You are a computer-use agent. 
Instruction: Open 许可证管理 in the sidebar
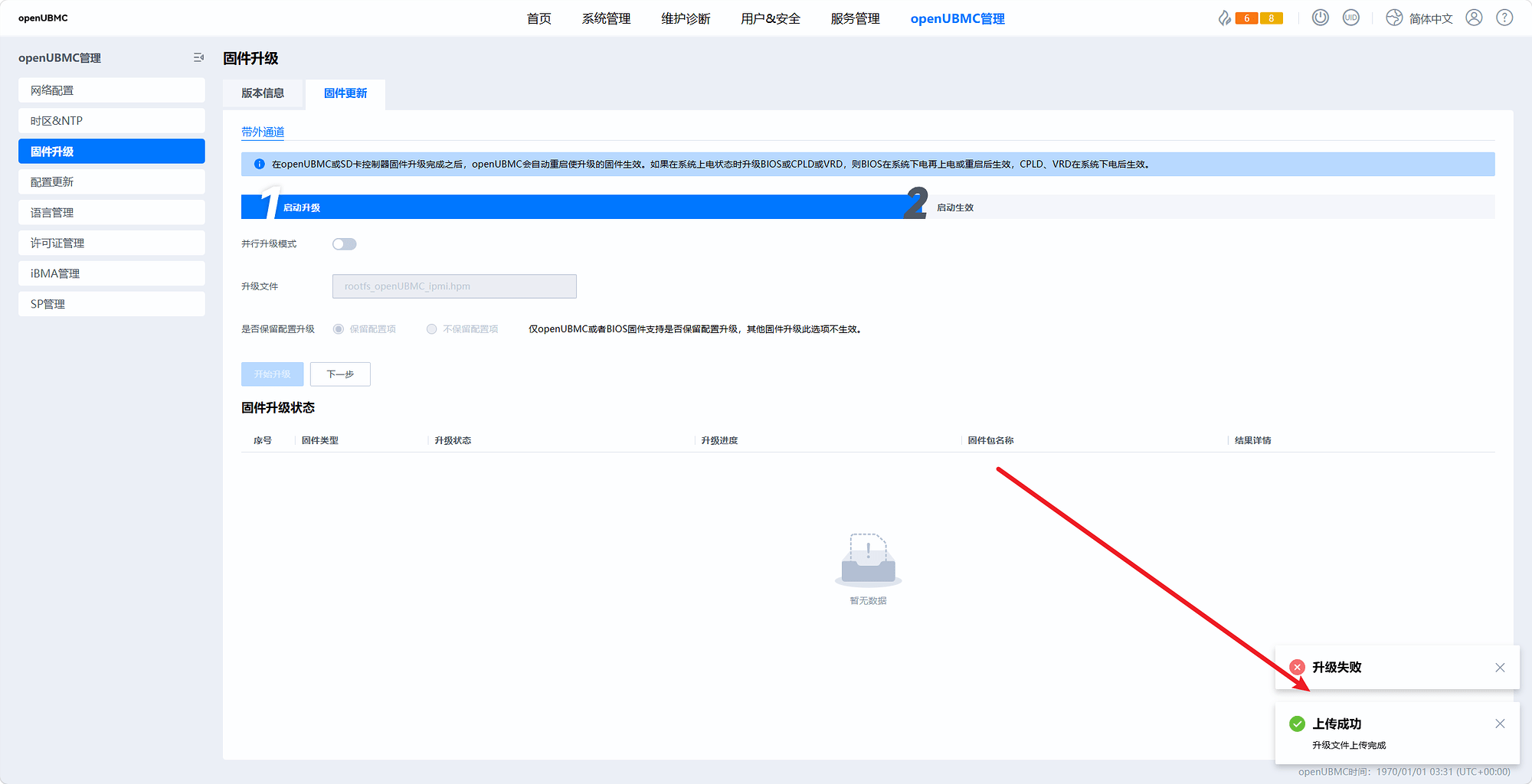(112, 243)
